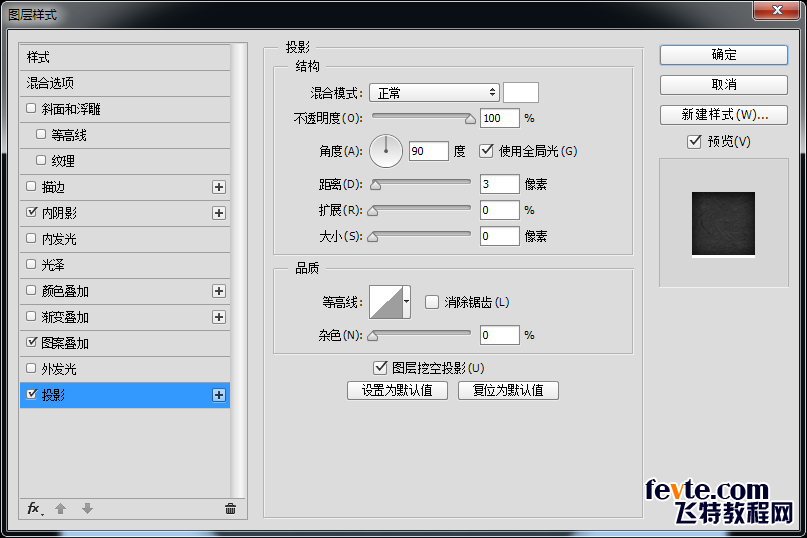Enable the 描边 checkbox

31,186
